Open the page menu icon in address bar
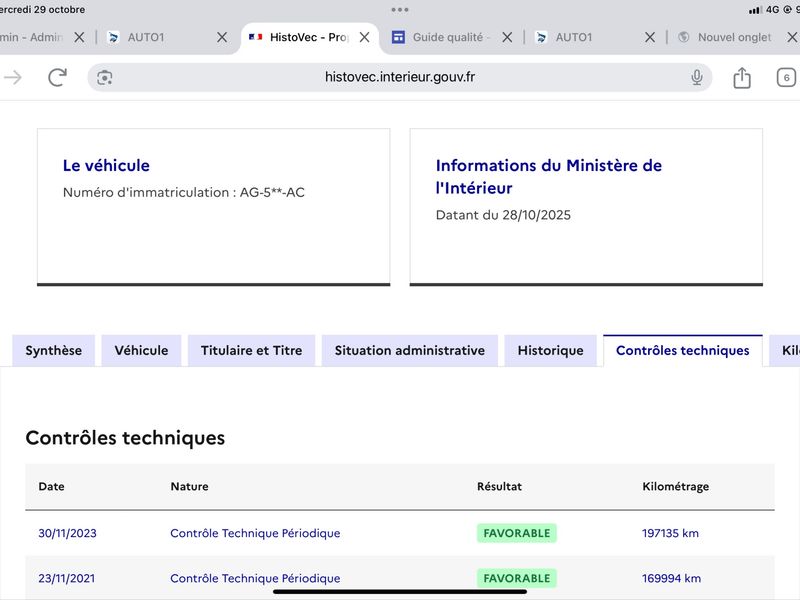Viewport: 800px width, 600px height. click(x=105, y=77)
